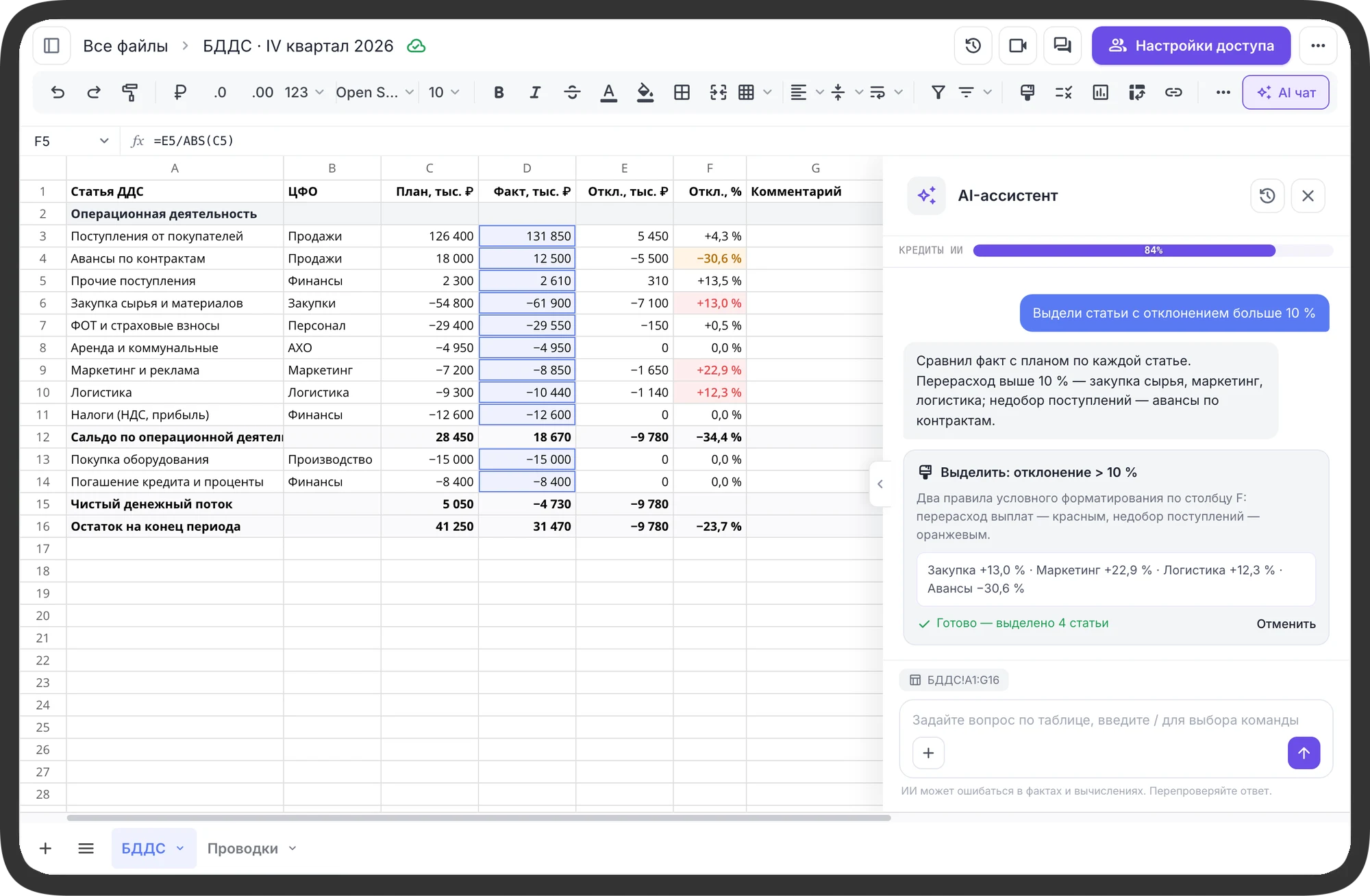Open conditional formatting brush icon
The image size is (1370, 896).
click(x=1027, y=92)
